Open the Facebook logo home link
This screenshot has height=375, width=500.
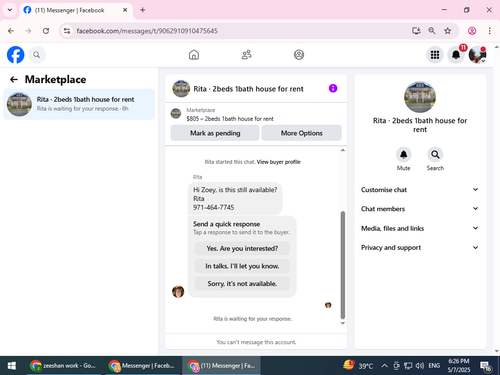pos(16,55)
